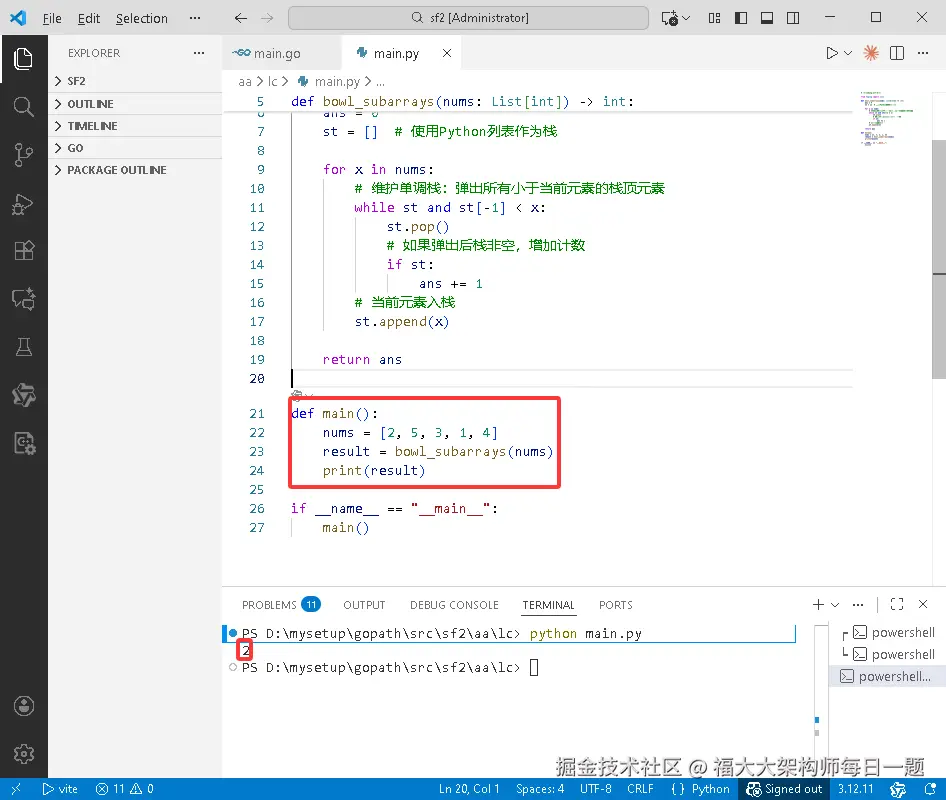Open the Copilot chat icon in title bar
Viewport: 946px width, 800px height.
pos(670,18)
